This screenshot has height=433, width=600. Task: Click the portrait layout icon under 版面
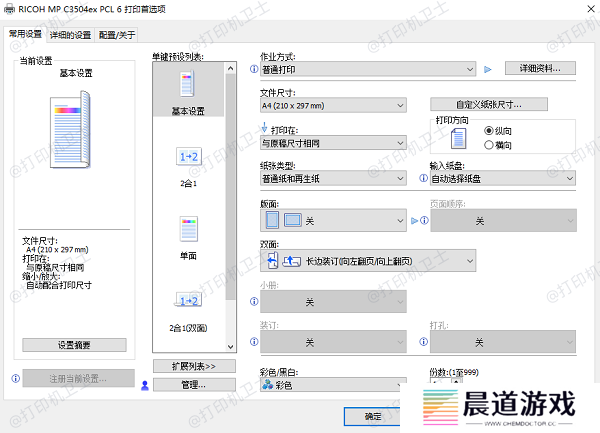[x=272, y=220]
